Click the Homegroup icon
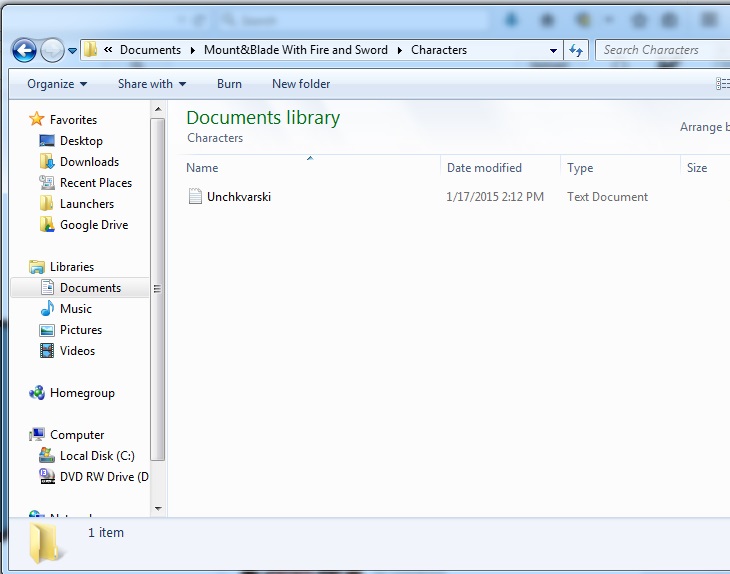This screenshot has width=730, height=574. [37, 392]
